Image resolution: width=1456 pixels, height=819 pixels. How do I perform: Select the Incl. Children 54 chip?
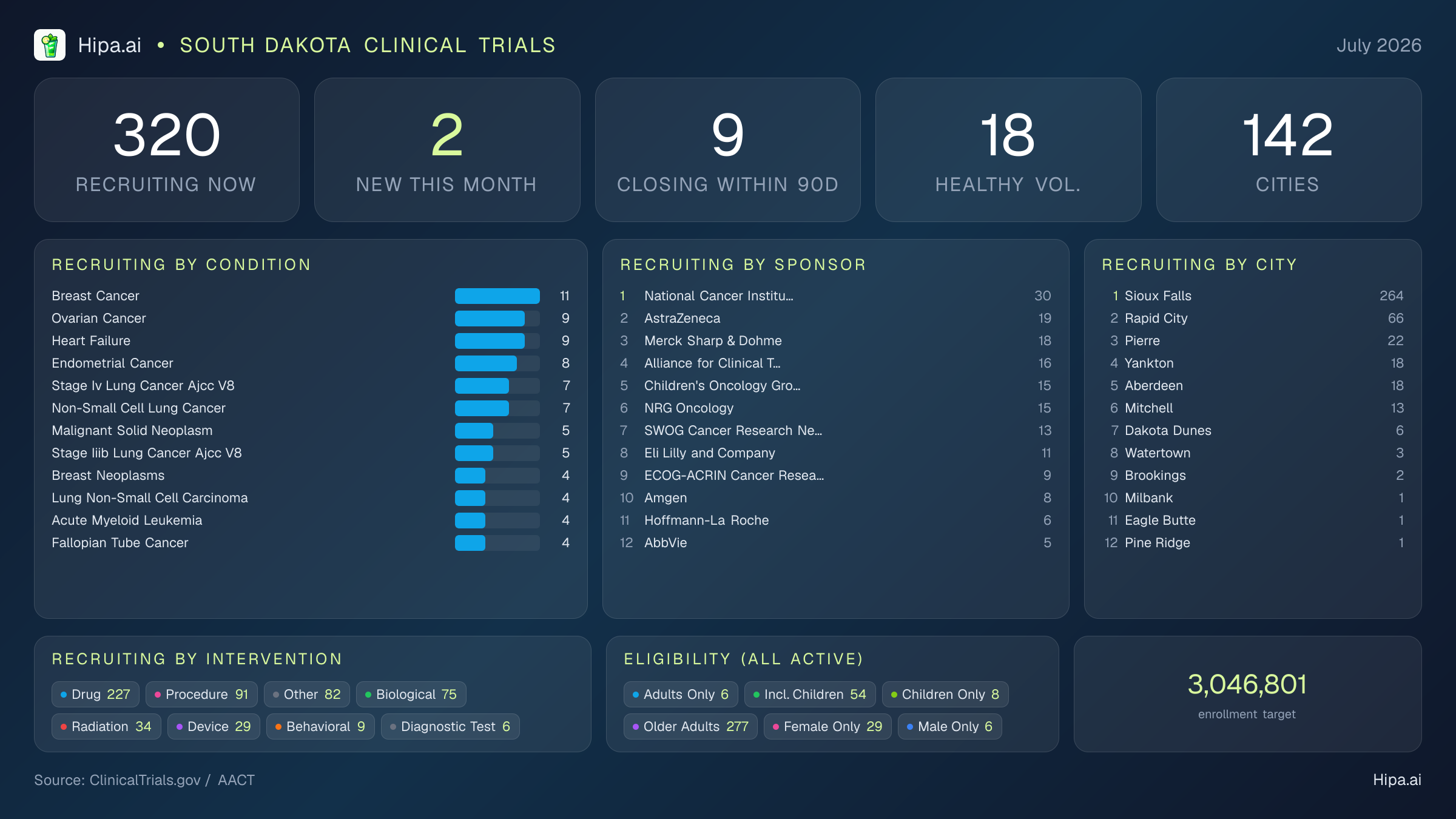coord(810,695)
